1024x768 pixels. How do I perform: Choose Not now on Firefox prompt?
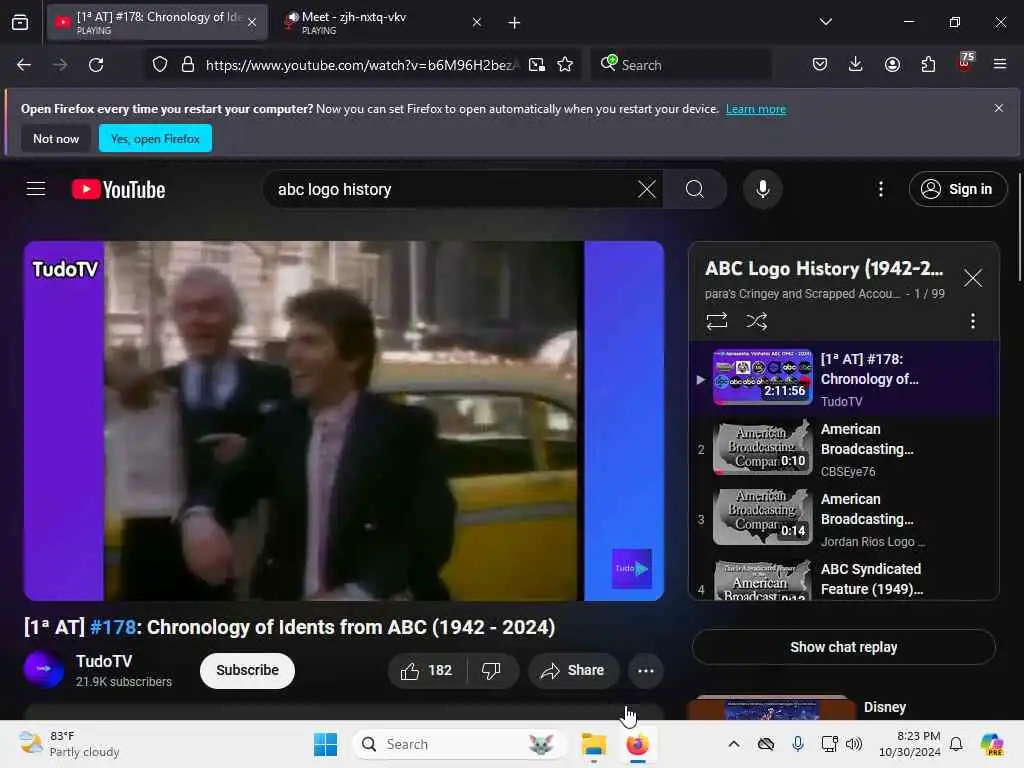pyautogui.click(x=56, y=138)
